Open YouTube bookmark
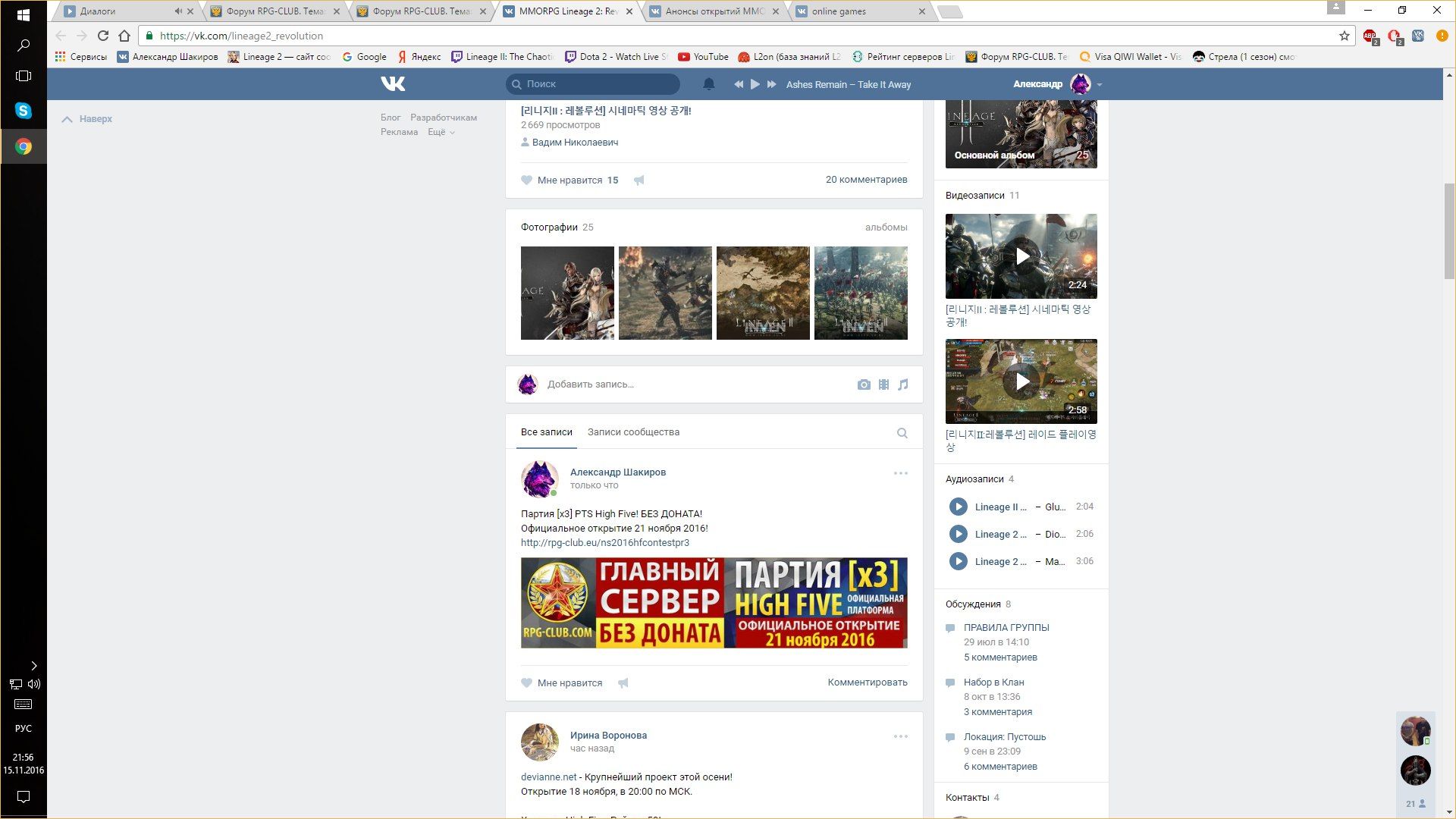 [x=703, y=57]
